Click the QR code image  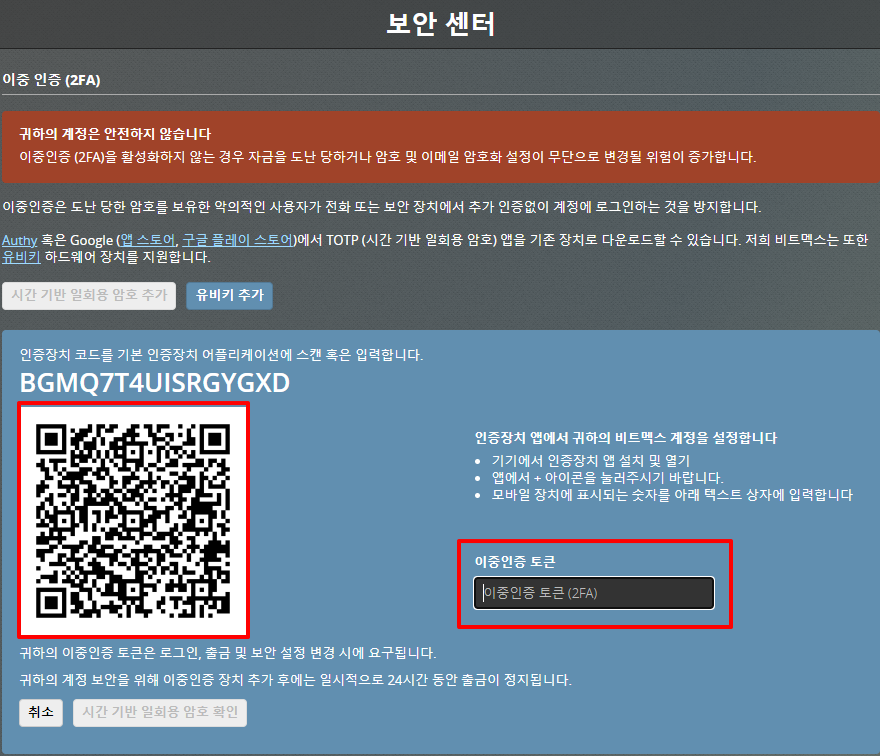pyautogui.click(x=134, y=520)
